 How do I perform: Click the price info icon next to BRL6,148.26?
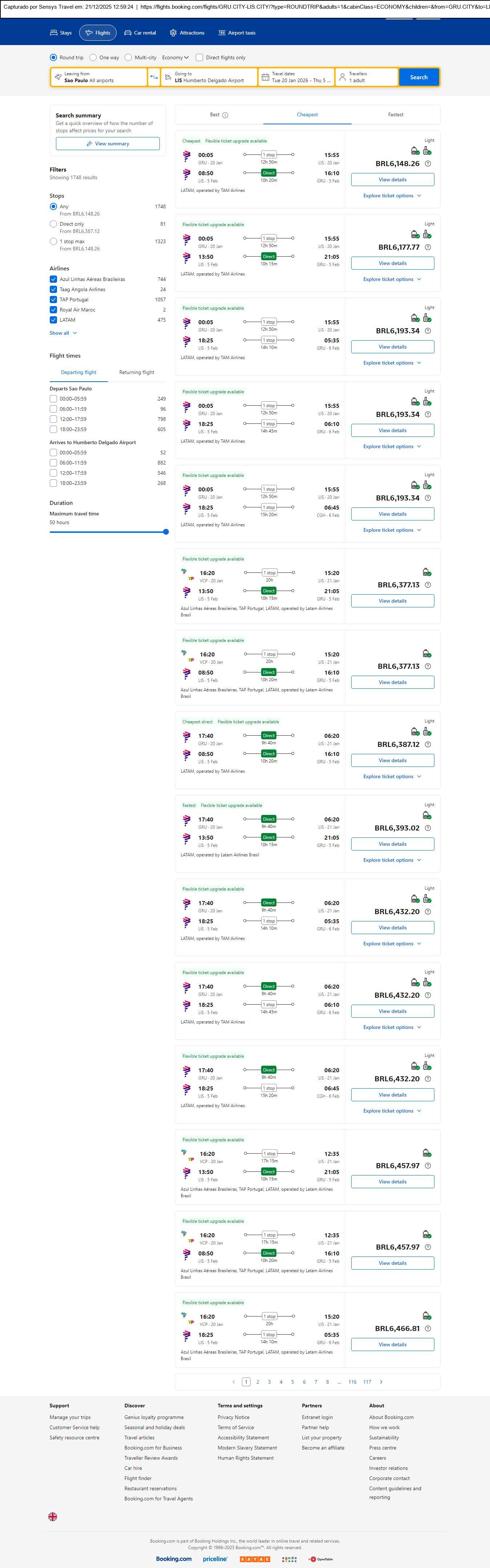[428, 164]
